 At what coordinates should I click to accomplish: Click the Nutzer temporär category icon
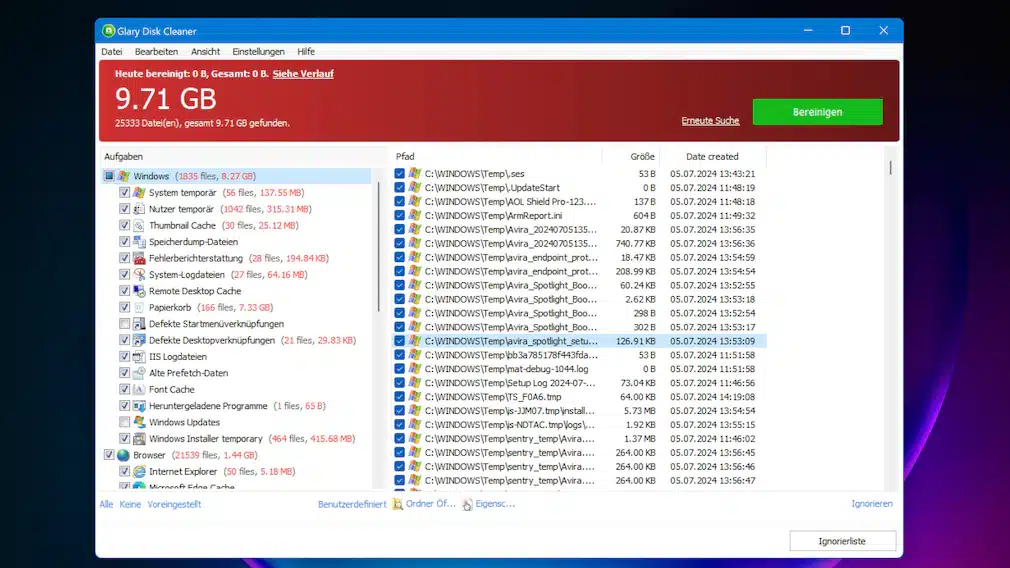click(139, 209)
